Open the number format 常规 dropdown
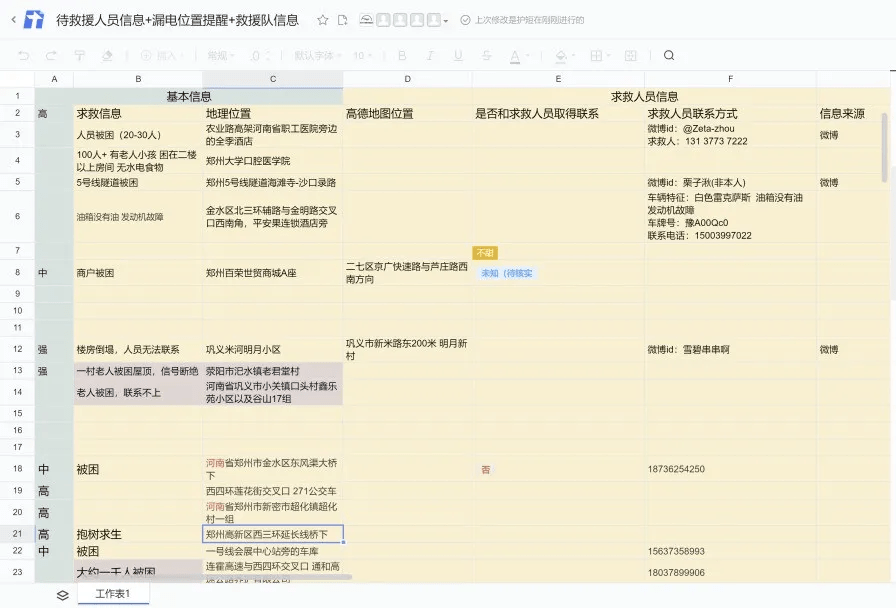This screenshot has width=896, height=608. 221,55
